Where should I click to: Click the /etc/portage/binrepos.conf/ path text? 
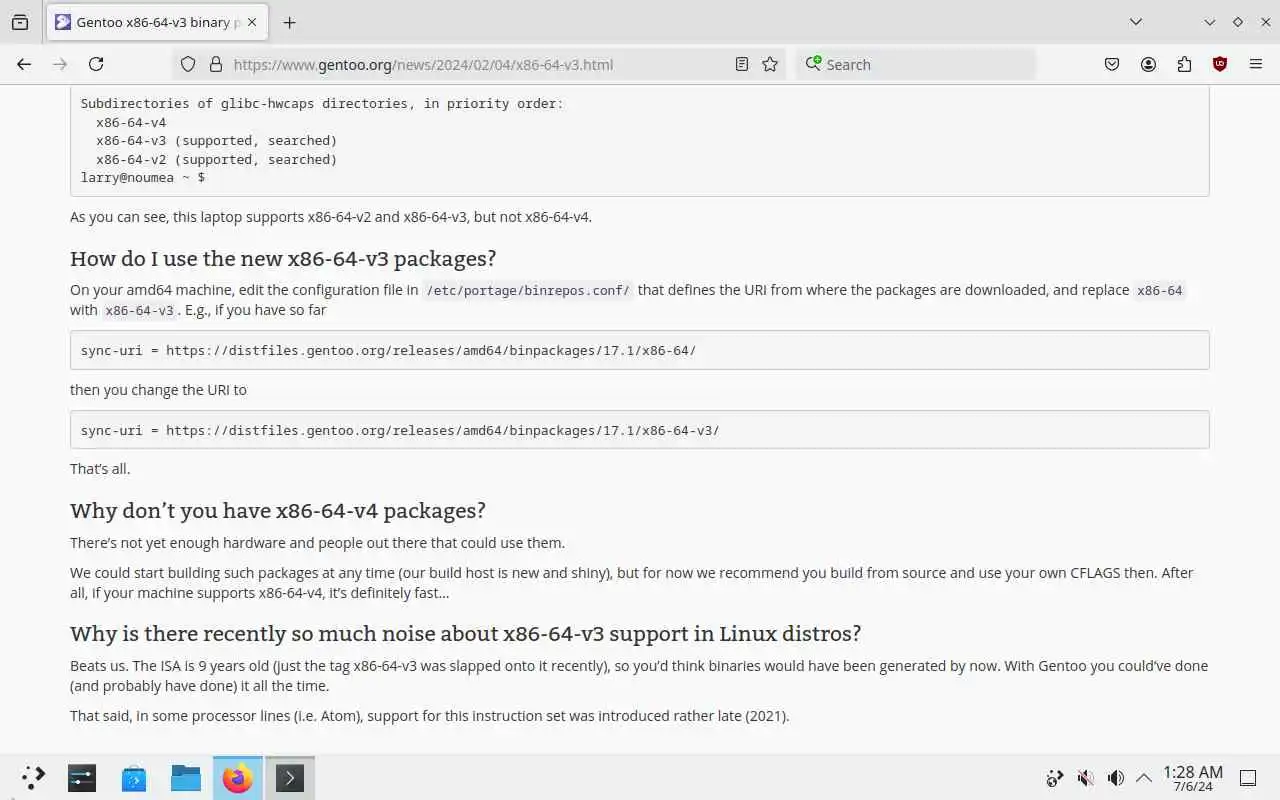(528, 291)
